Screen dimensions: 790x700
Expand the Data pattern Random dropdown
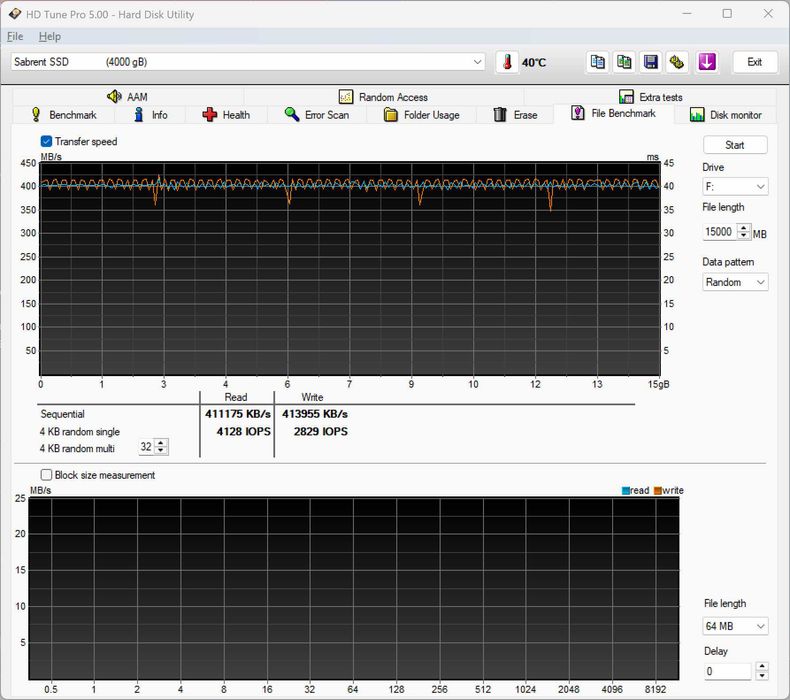(x=735, y=282)
